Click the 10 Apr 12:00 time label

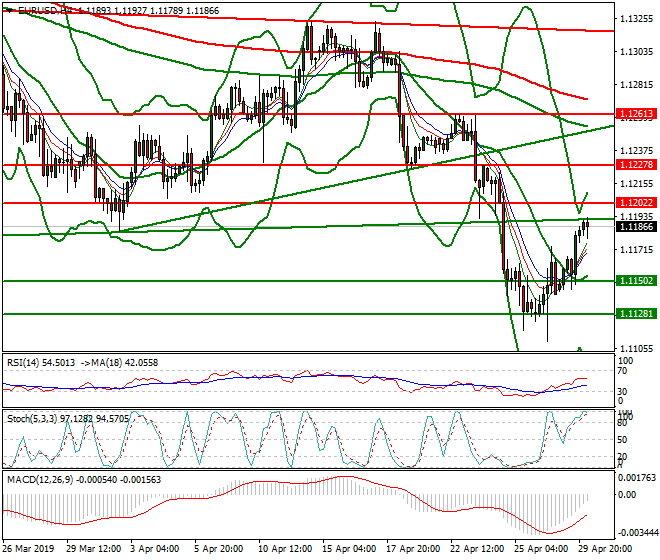(x=286, y=549)
